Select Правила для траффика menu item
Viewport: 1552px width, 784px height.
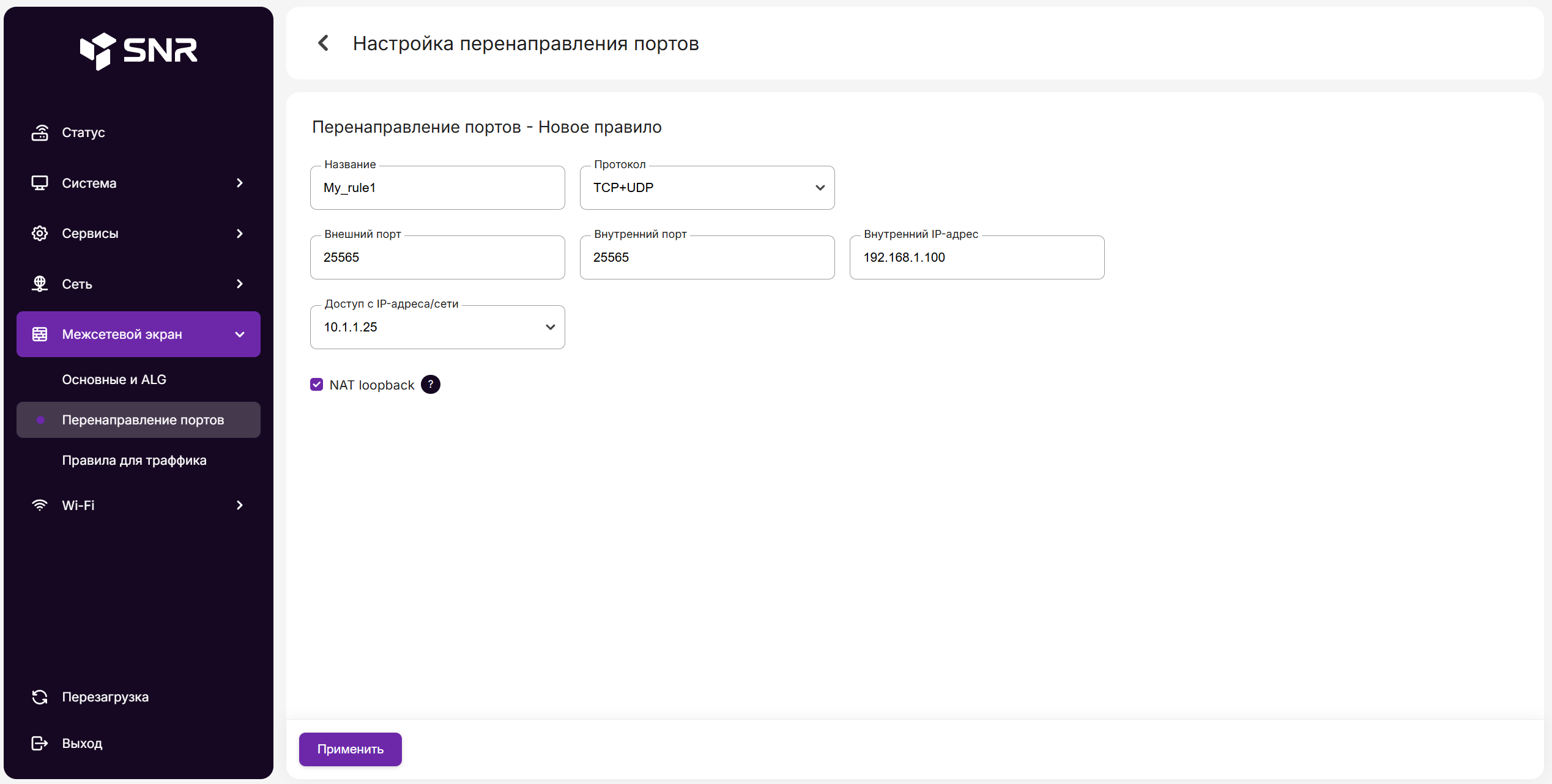point(134,460)
